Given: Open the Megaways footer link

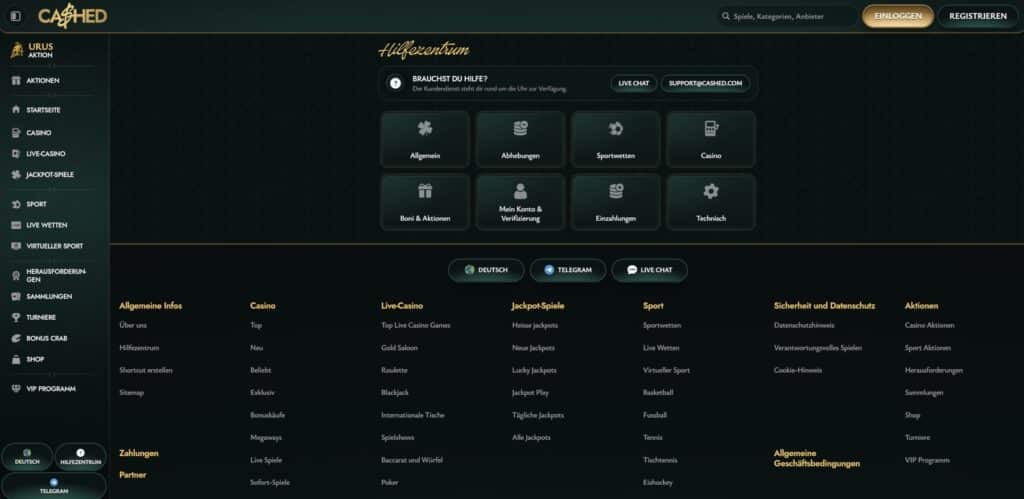Looking at the screenshot, I should coord(266,438).
